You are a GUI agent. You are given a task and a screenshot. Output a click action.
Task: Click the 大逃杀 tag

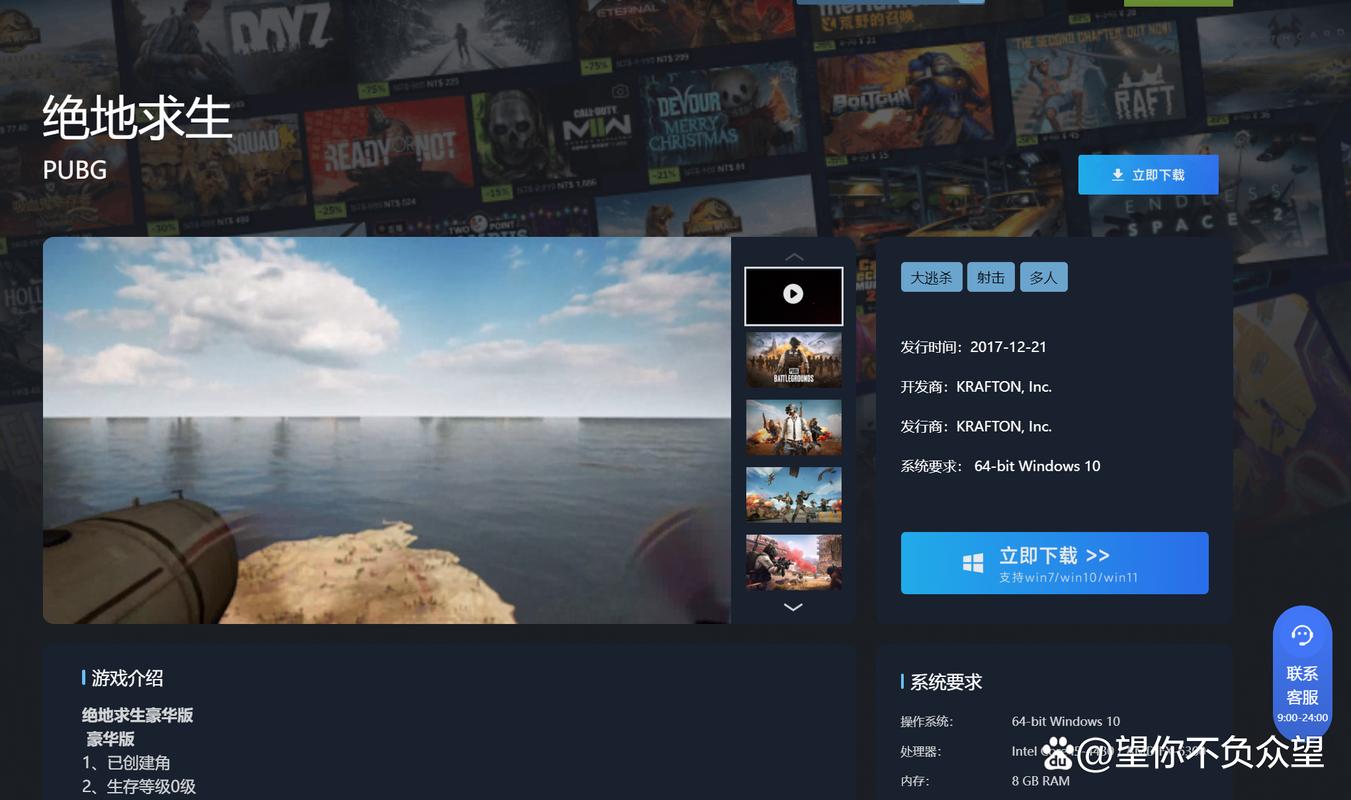coord(931,278)
